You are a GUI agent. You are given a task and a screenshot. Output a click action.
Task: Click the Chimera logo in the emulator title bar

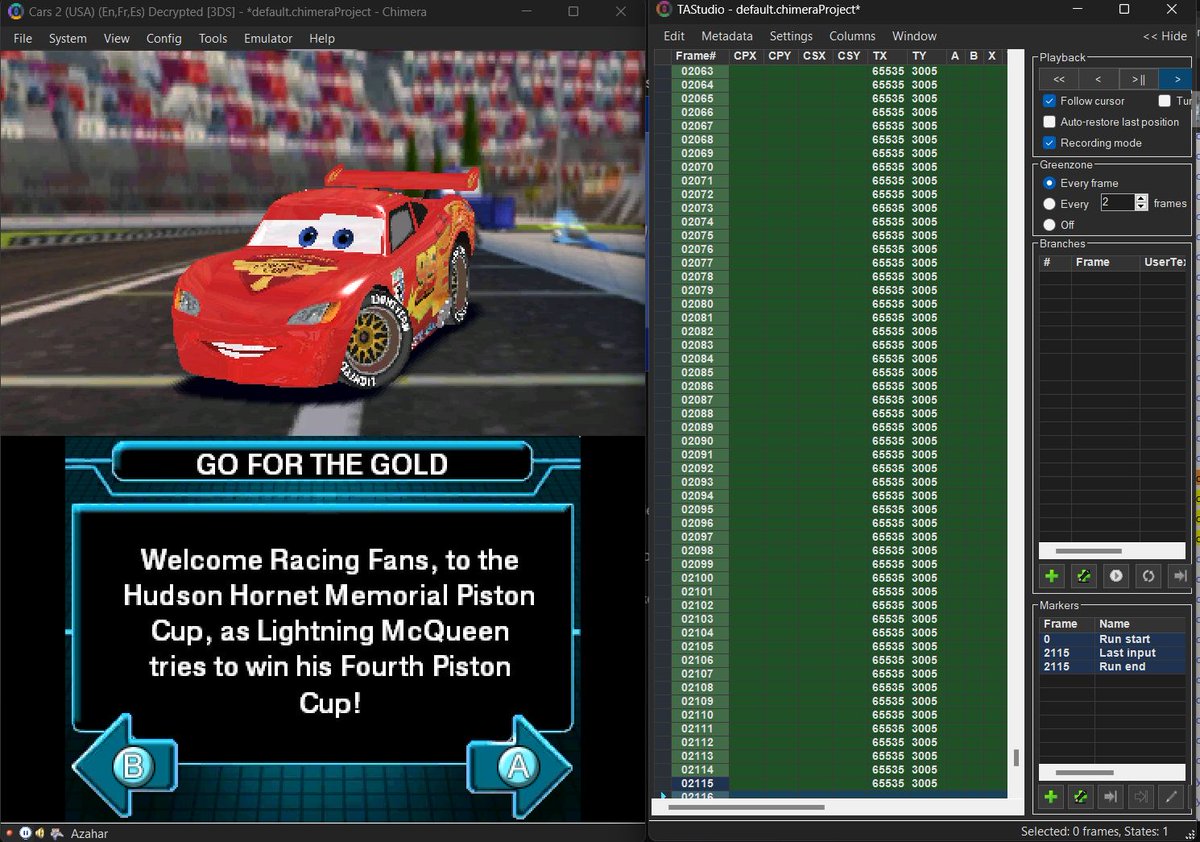(14, 12)
